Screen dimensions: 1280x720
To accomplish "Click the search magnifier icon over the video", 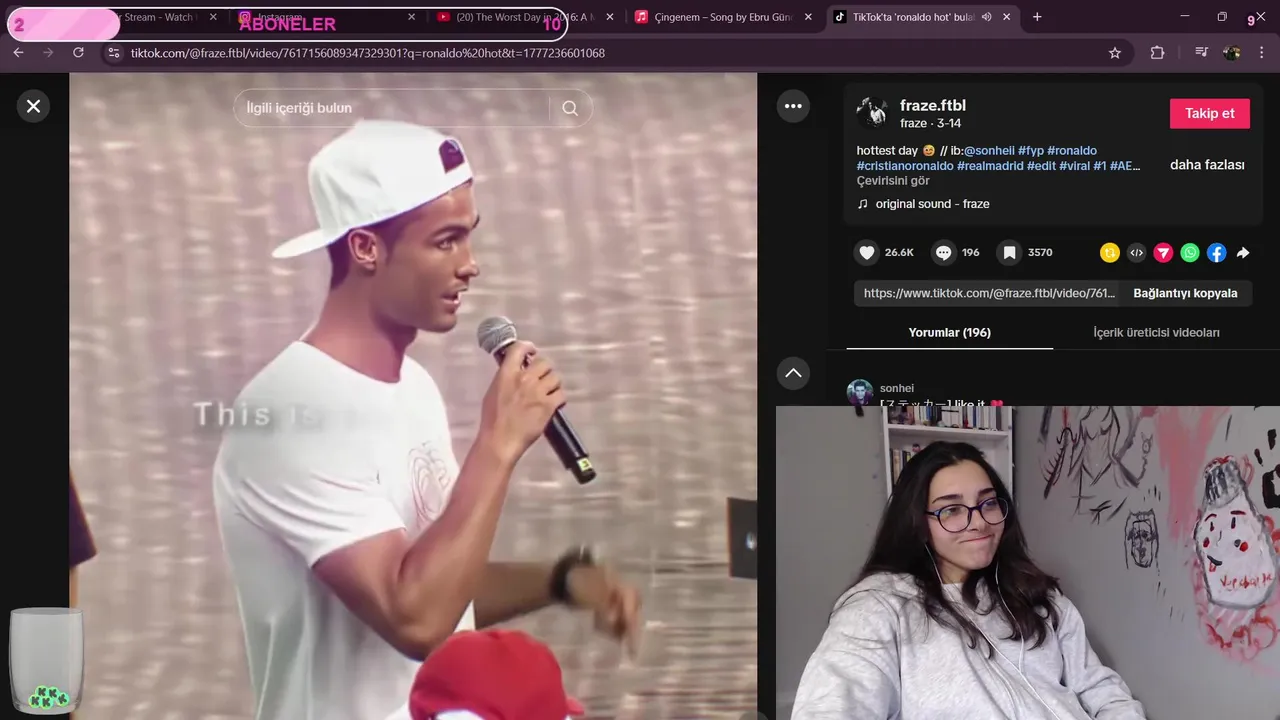I will (570, 108).
